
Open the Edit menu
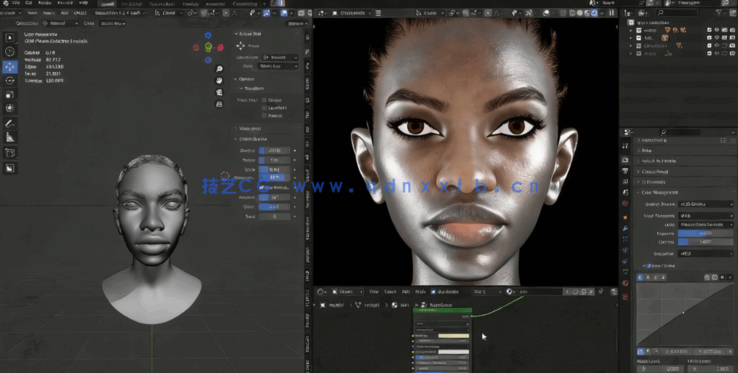tap(29, 3)
